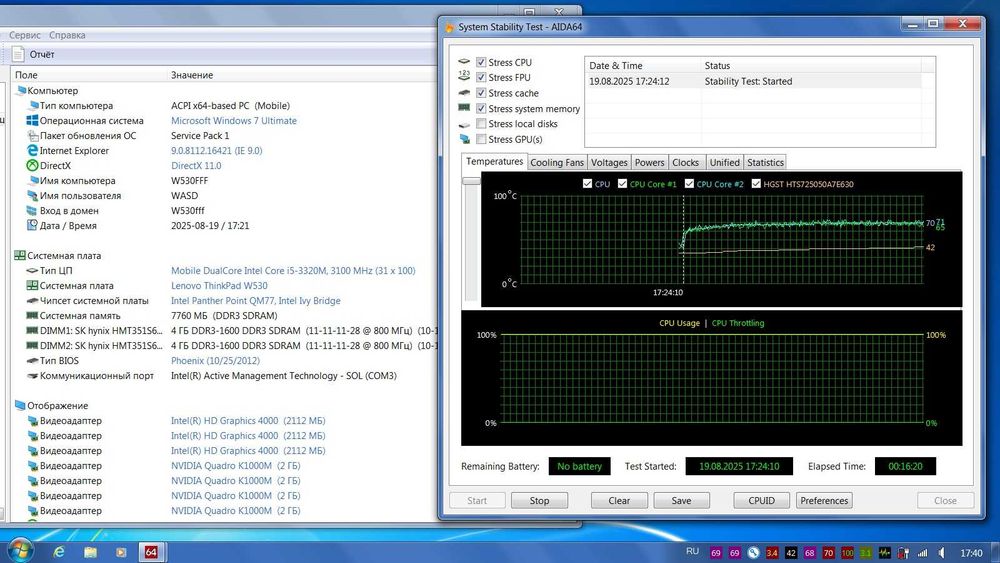Click the RU language indicator
This screenshot has height=563, width=1000.
click(x=693, y=552)
